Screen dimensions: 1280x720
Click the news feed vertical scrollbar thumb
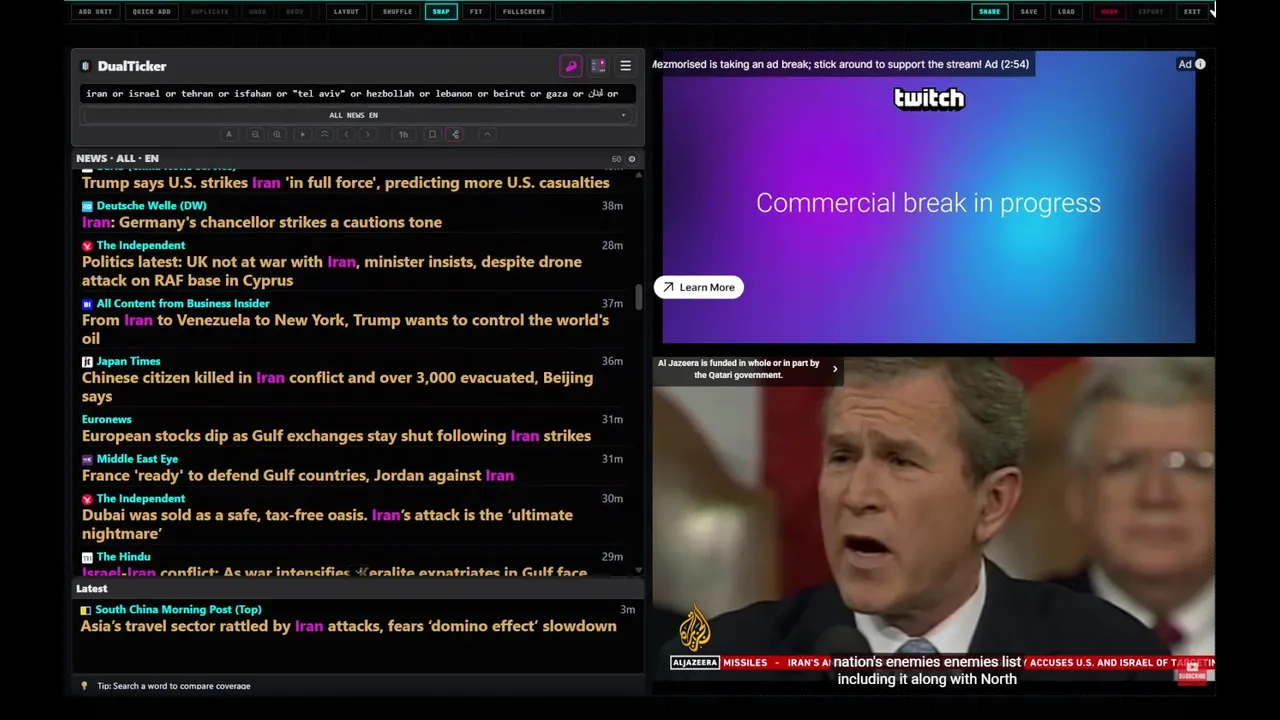click(638, 297)
